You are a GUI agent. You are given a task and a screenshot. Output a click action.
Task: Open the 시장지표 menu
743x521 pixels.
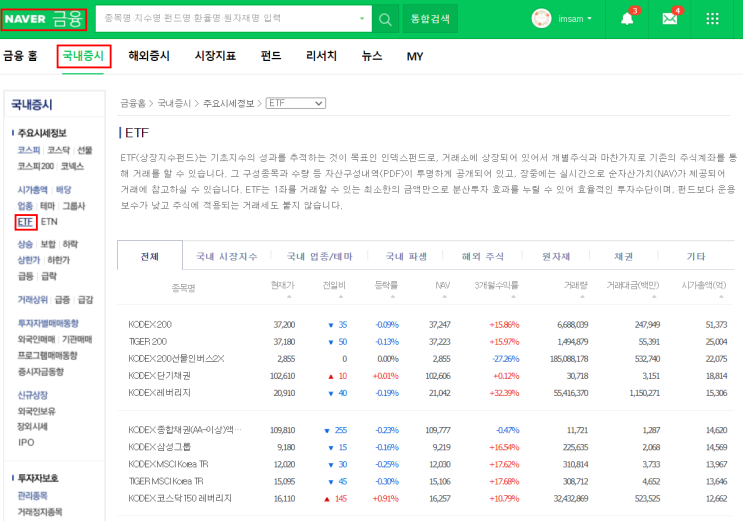[215, 56]
